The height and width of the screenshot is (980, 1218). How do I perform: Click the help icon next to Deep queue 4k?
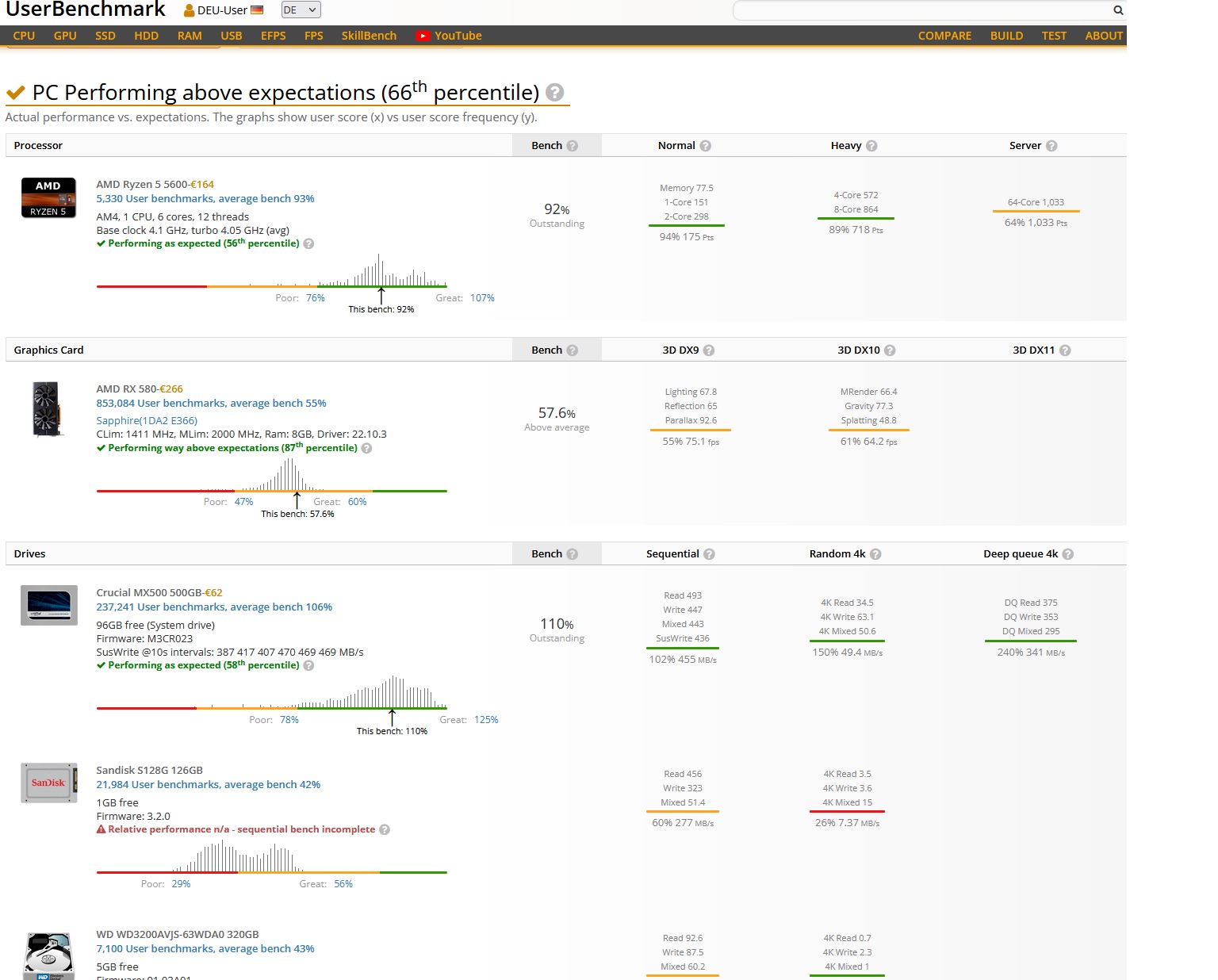(x=1068, y=554)
